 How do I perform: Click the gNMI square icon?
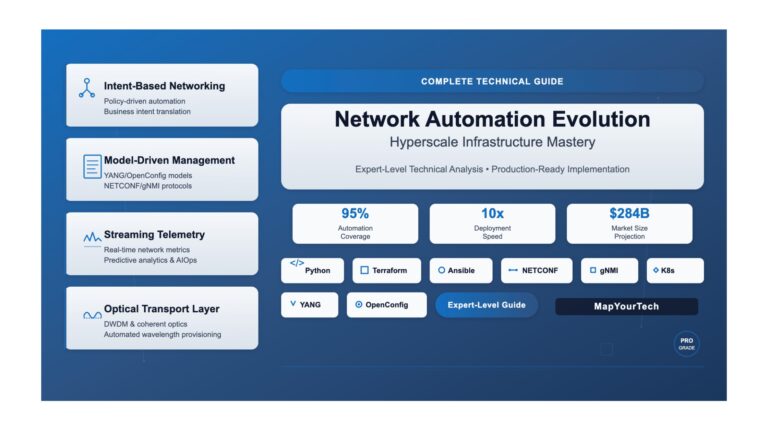pos(593,271)
